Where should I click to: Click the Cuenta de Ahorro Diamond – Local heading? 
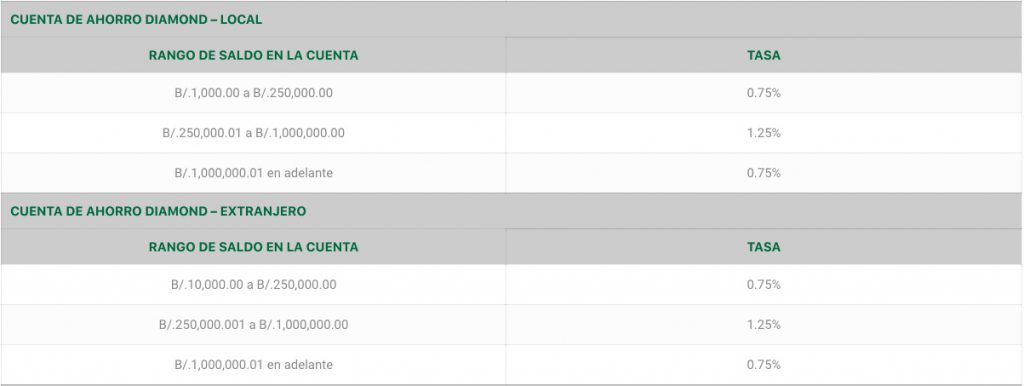tap(136, 20)
